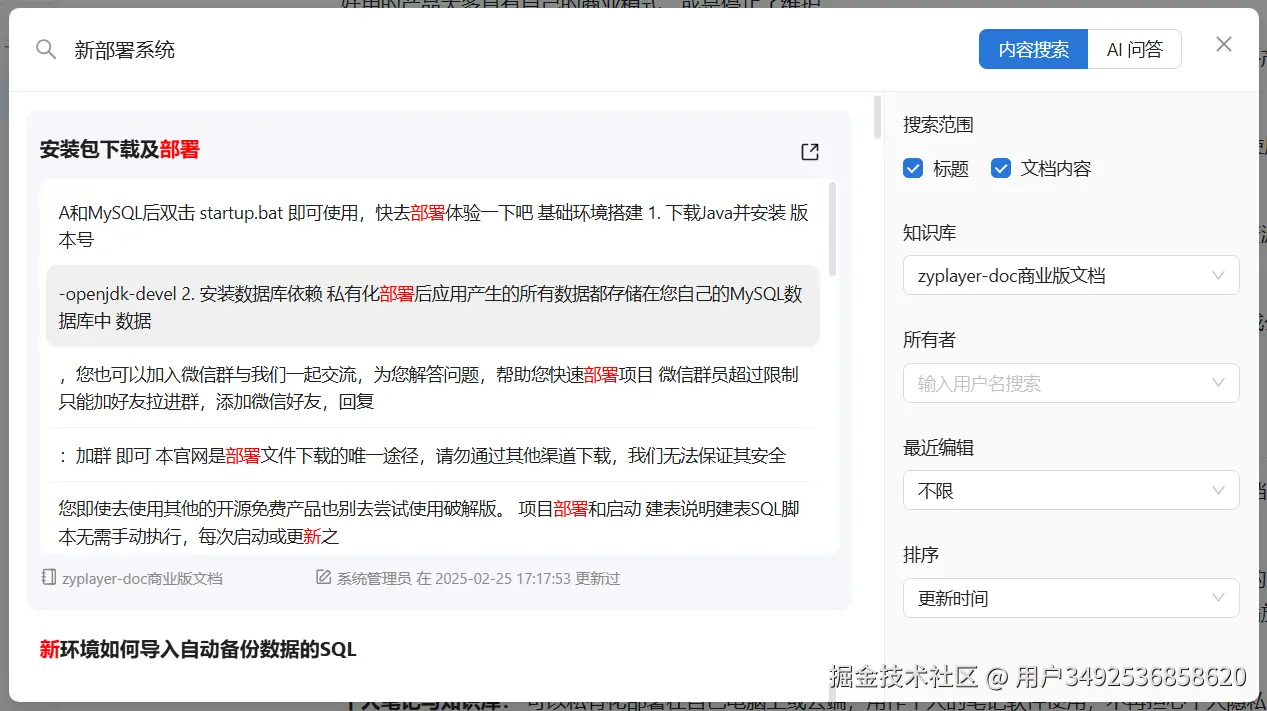The image size is (1267, 711).
Task: Open the 最近编辑 dropdown showing 不限
Action: pos(1071,490)
